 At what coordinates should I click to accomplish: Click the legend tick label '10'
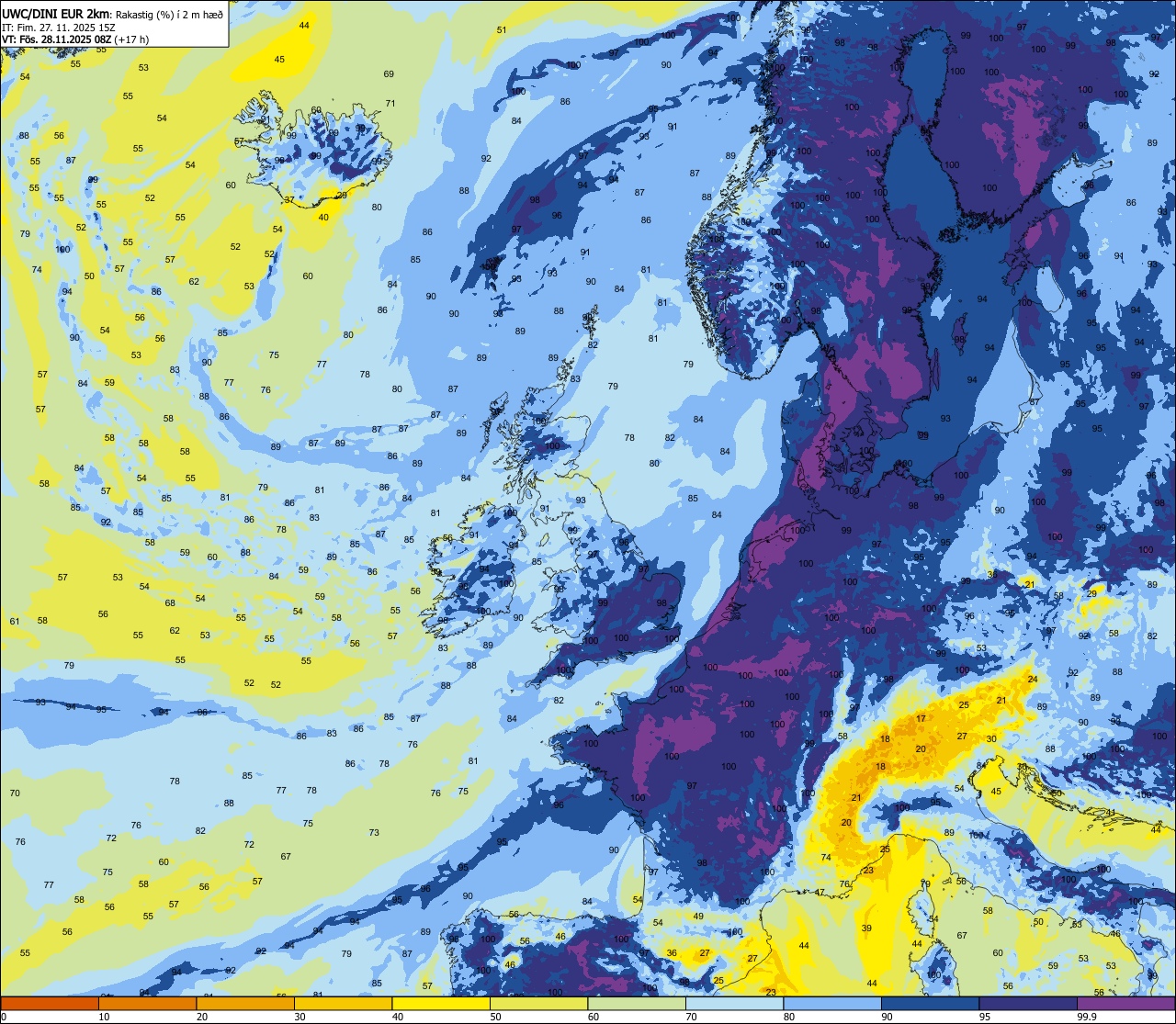(x=104, y=1017)
